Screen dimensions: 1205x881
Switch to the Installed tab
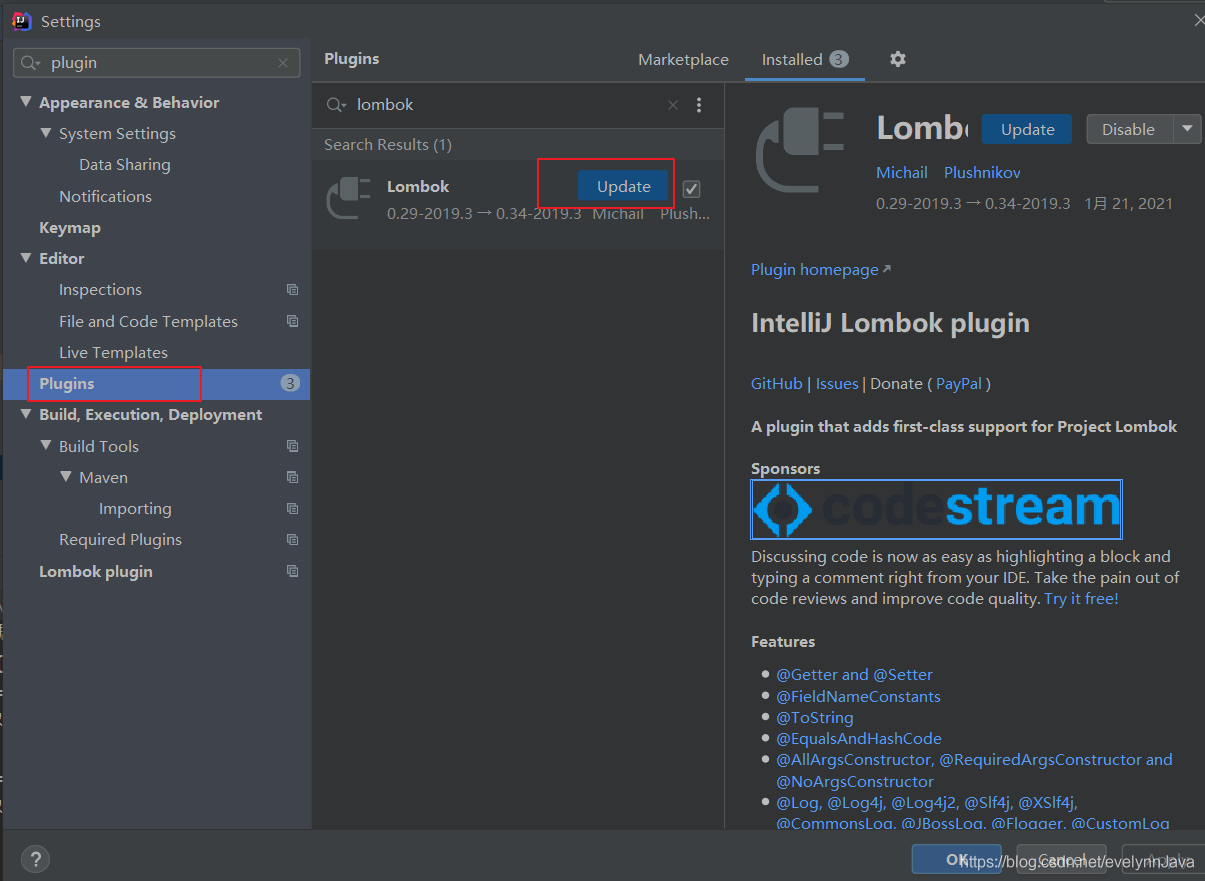point(793,59)
